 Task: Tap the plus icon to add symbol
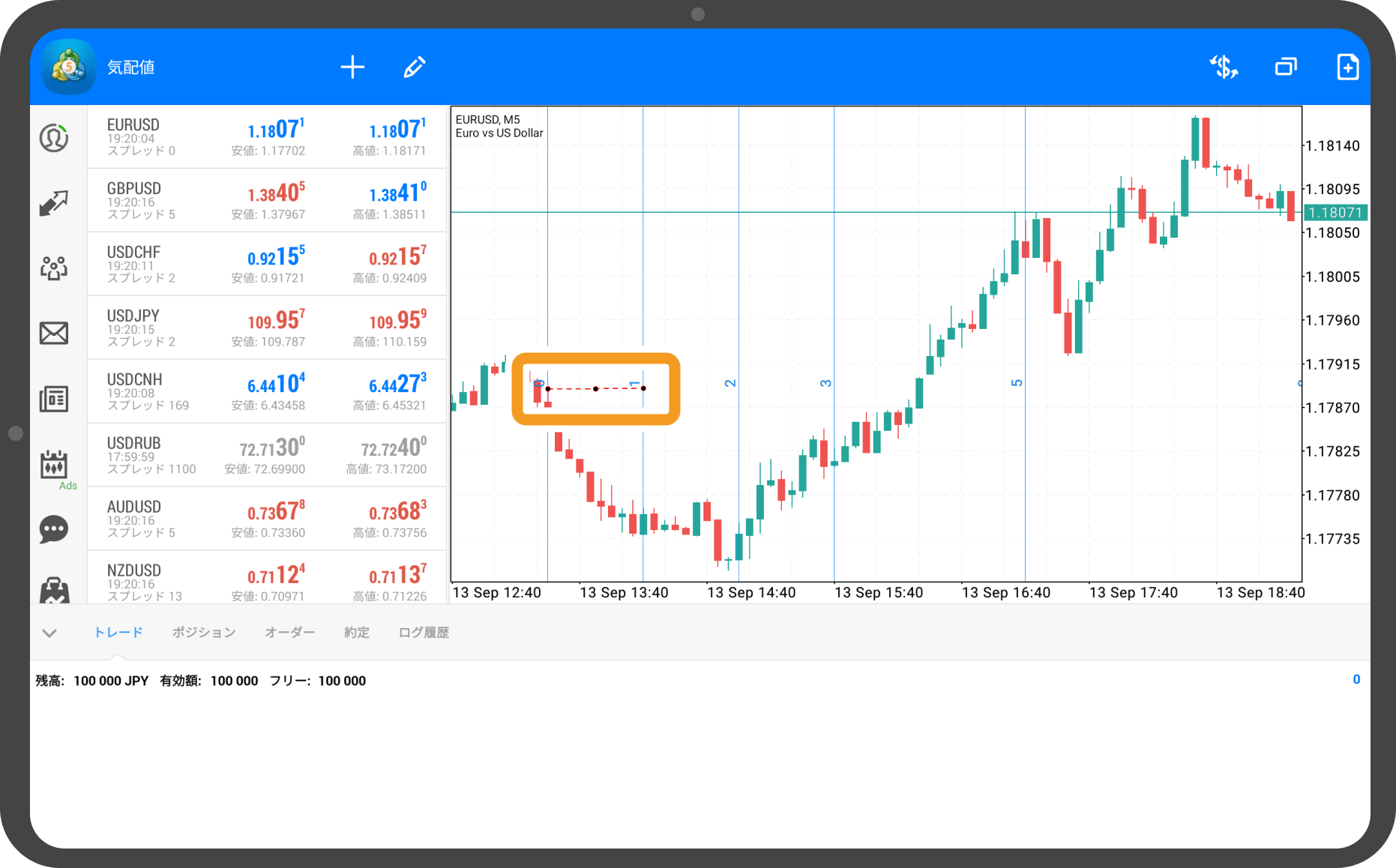[352, 67]
